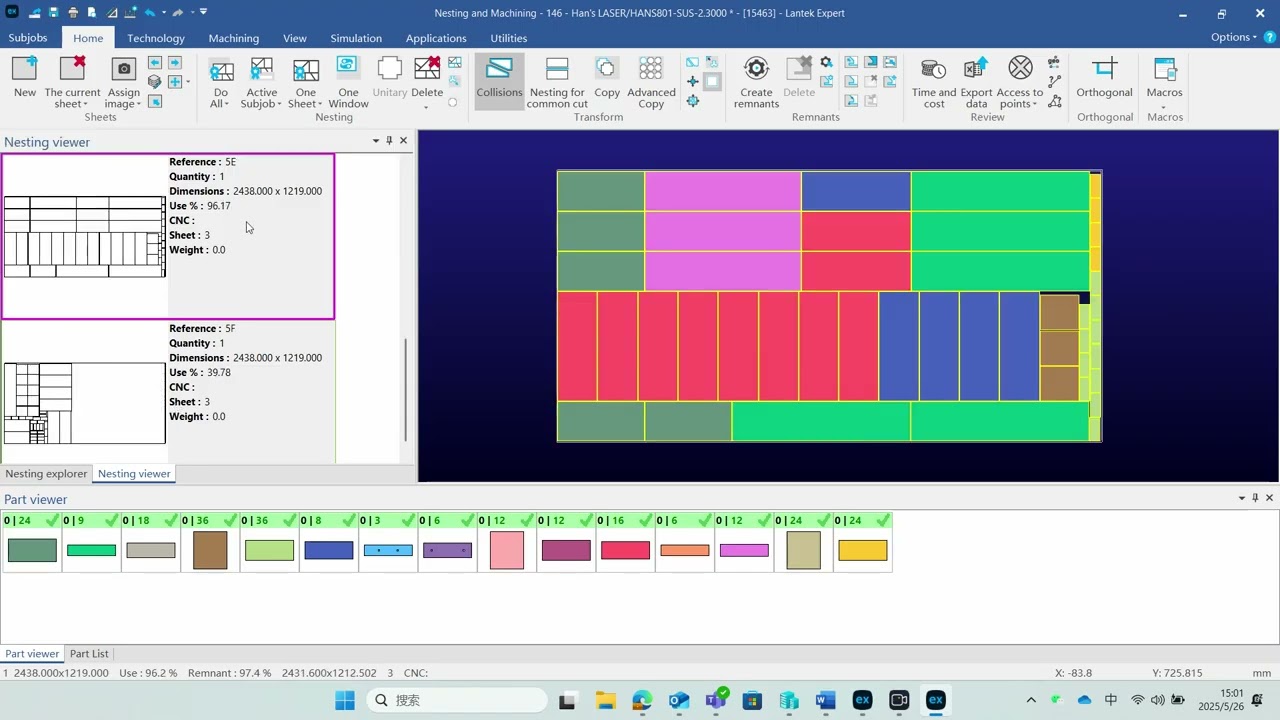1280x720 pixels.
Task: Open Word from the Windows taskbar
Action: tap(825, 700)
